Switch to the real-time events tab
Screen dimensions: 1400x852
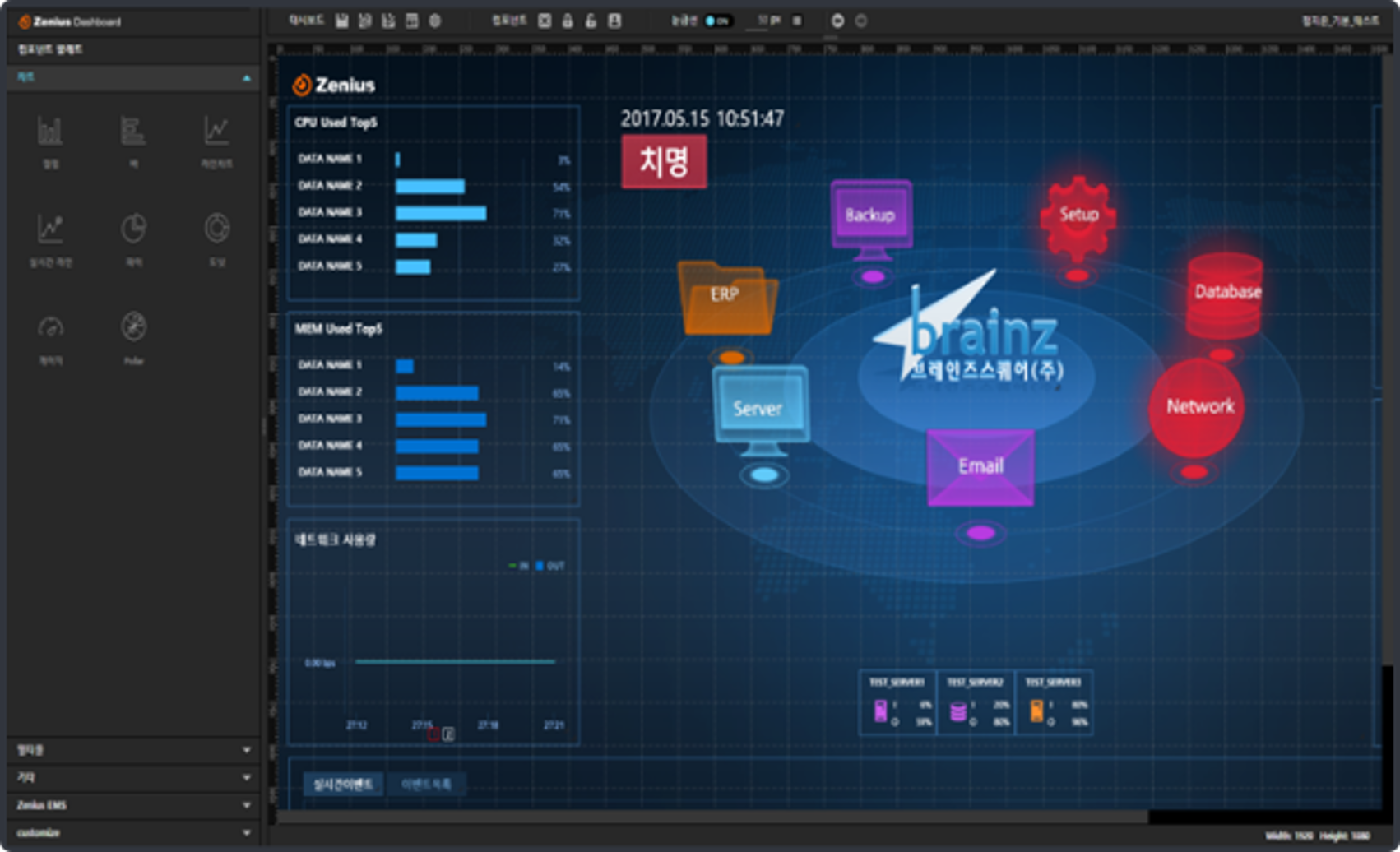pos(343,785)
